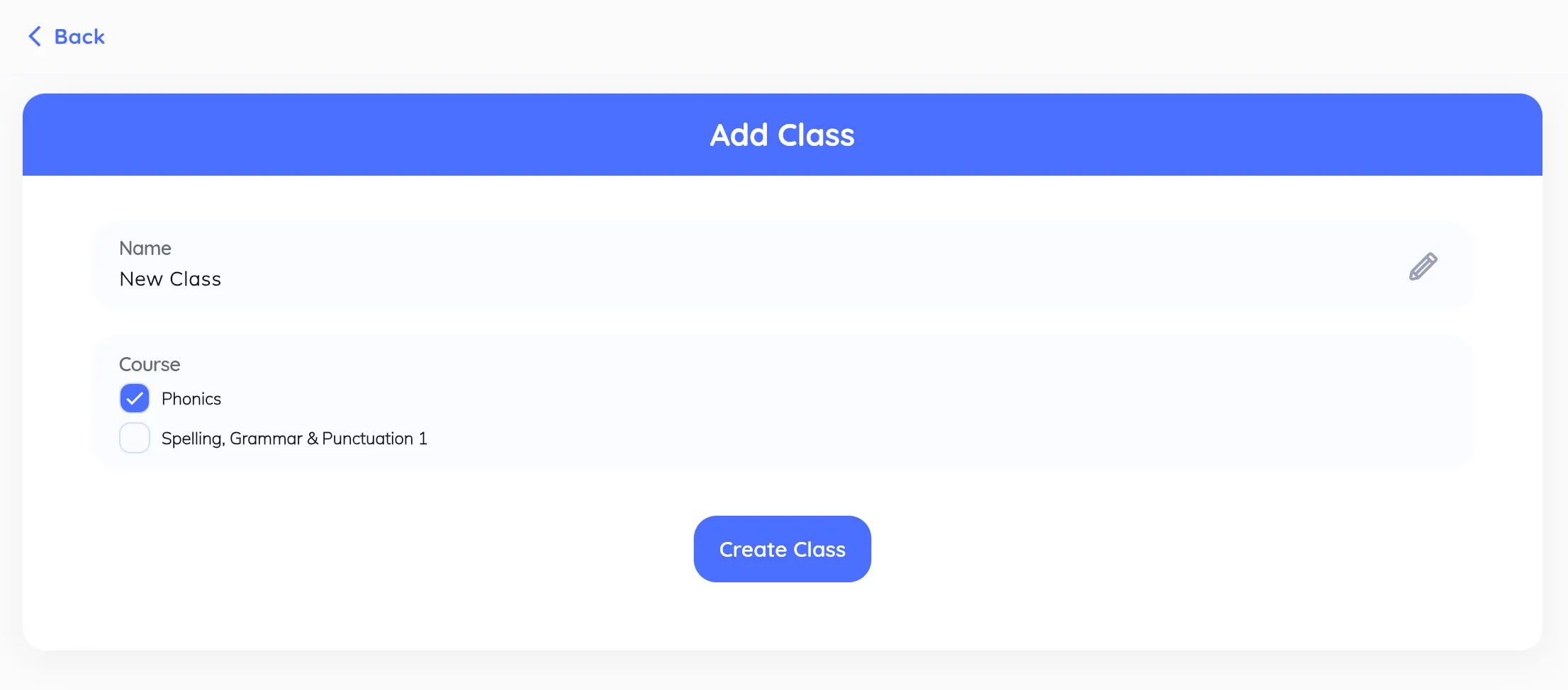This screenshot has height=690, width=1568.
Task: Click the "Spelling, Grammar & Punctuation 1" label
Action: click(294, 439)
